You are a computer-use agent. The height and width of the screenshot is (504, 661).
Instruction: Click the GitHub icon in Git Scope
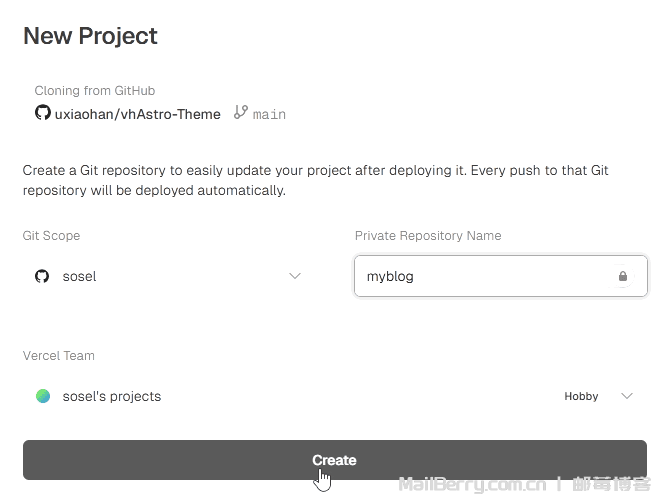click(x=42, y=276)
